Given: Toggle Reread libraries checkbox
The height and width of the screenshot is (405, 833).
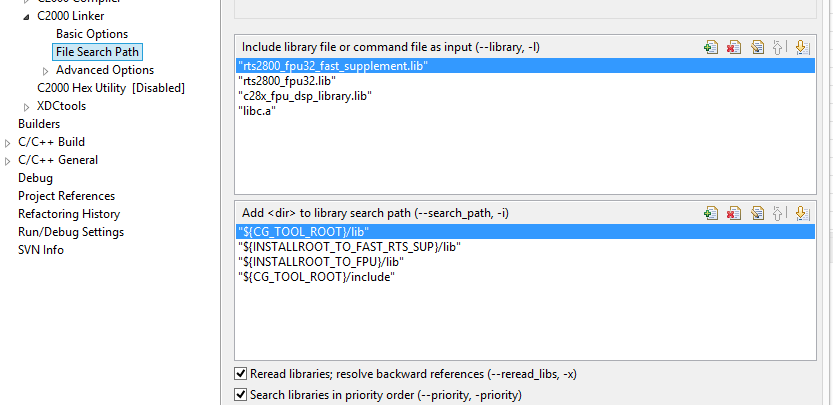Looking at the screenshot, I should (x=240, y=374).
